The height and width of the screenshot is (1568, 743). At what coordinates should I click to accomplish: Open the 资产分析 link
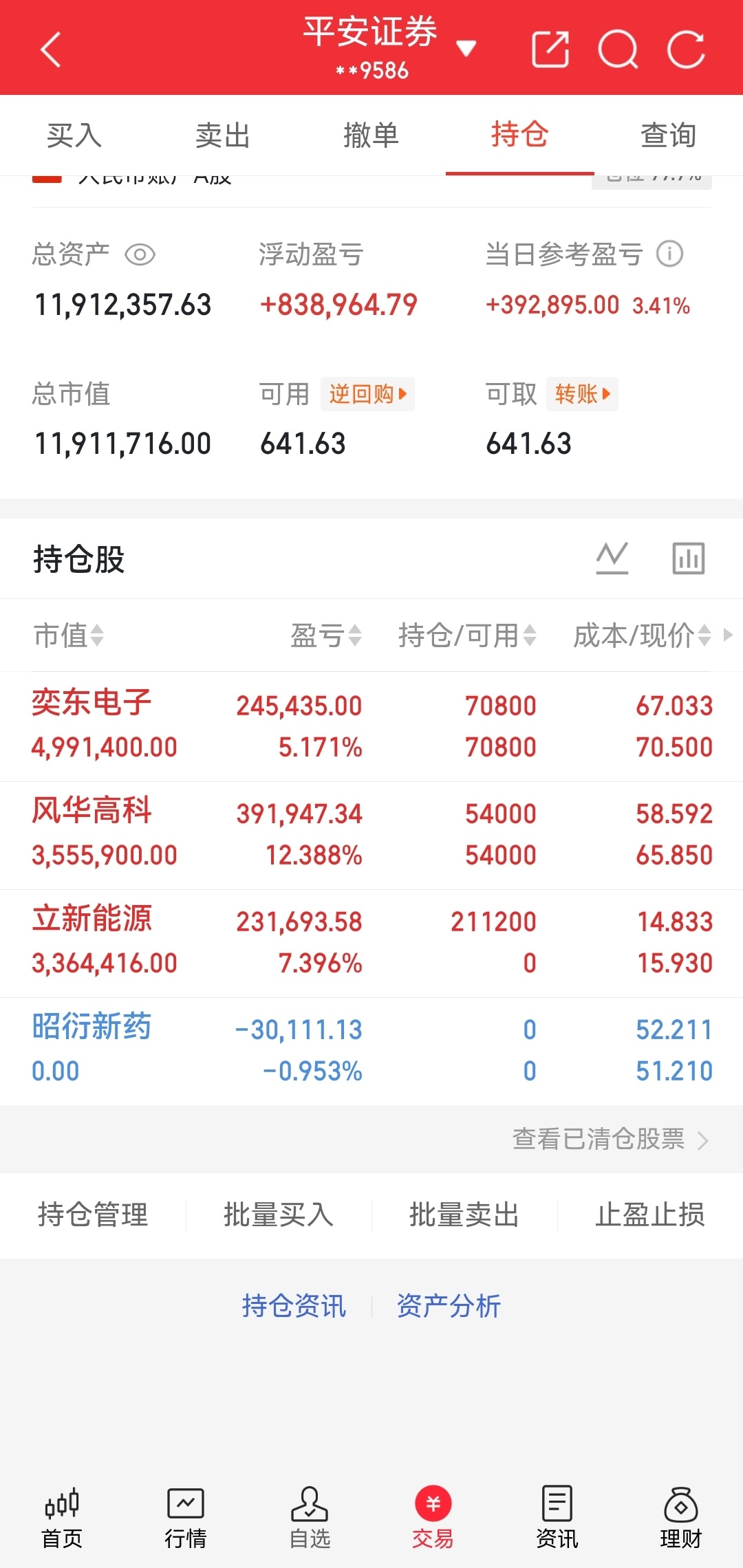[x=449, y=1305]
